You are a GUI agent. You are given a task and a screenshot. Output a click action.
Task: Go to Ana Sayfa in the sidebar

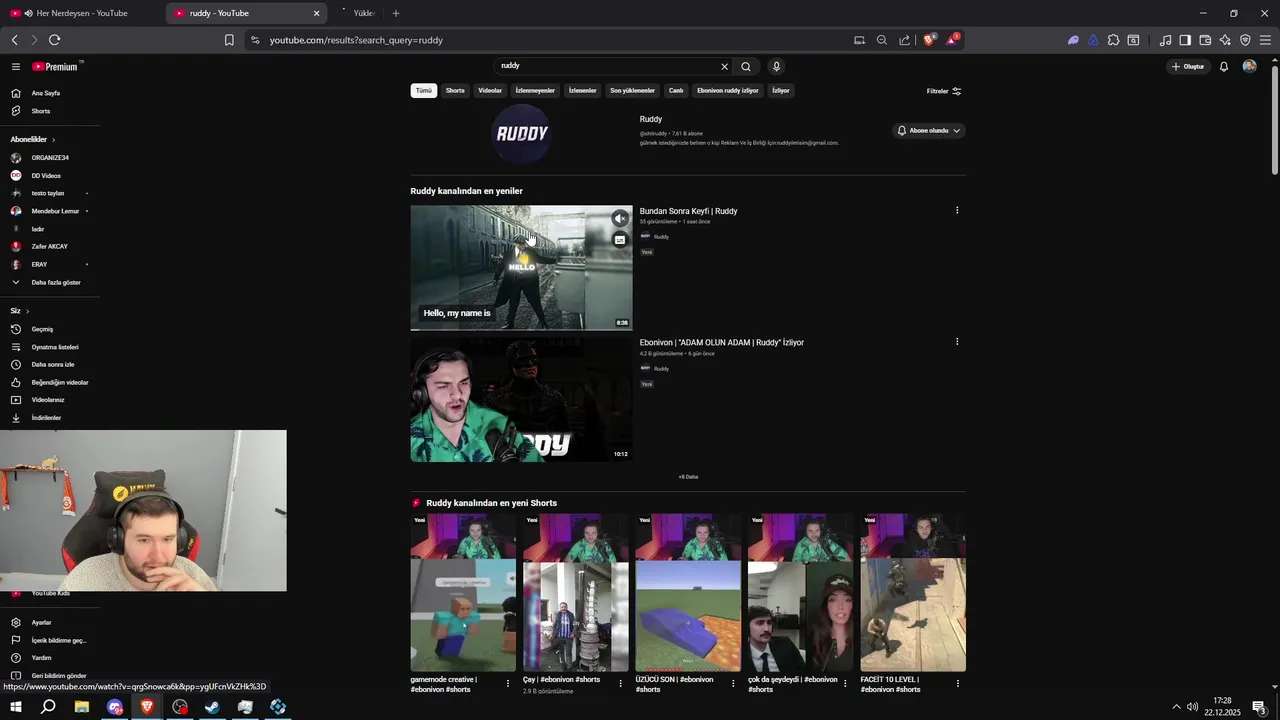pos(50,93)
